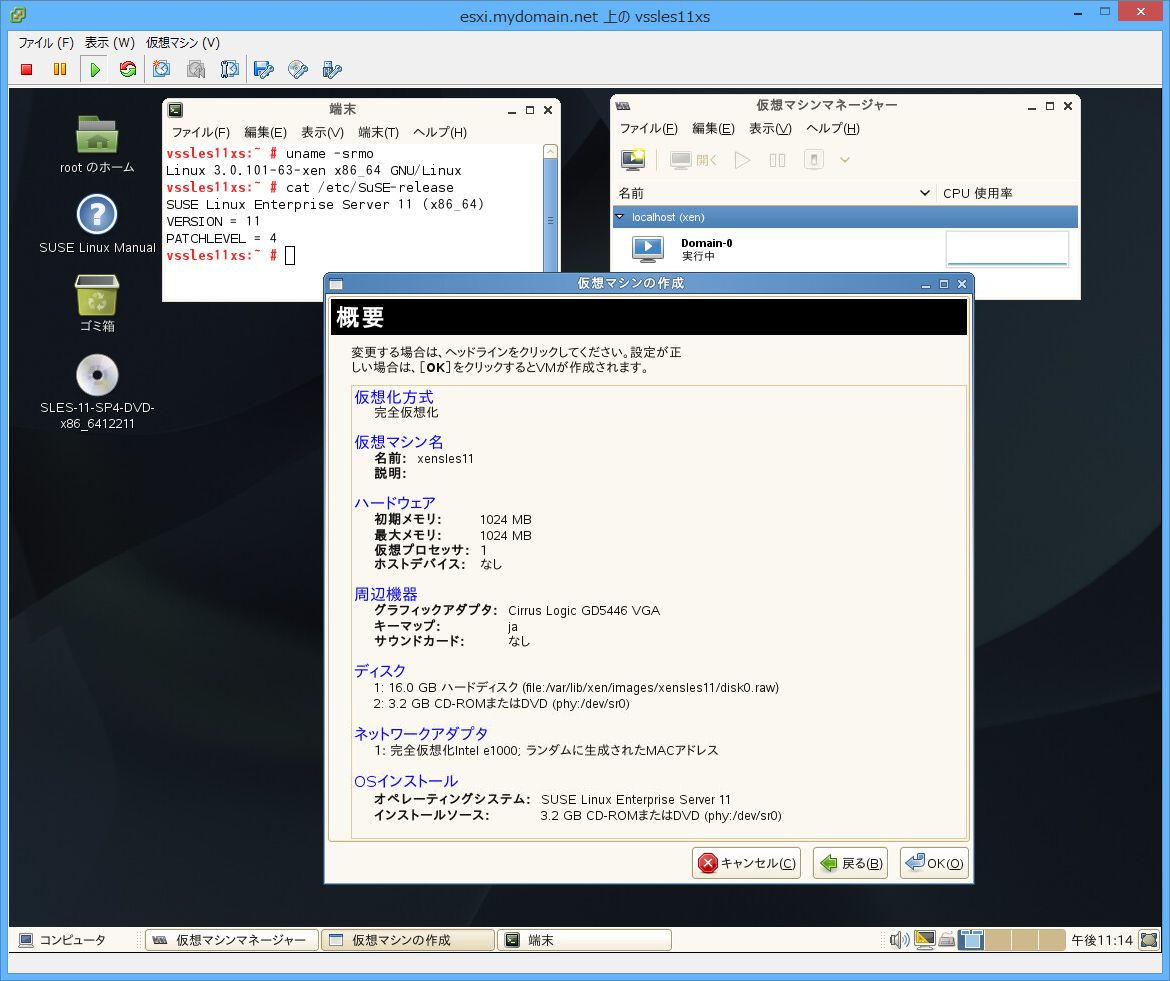Open the terminal ファイル(F) menu
This screenshot has height=981, width=1170.
[201, 132]
